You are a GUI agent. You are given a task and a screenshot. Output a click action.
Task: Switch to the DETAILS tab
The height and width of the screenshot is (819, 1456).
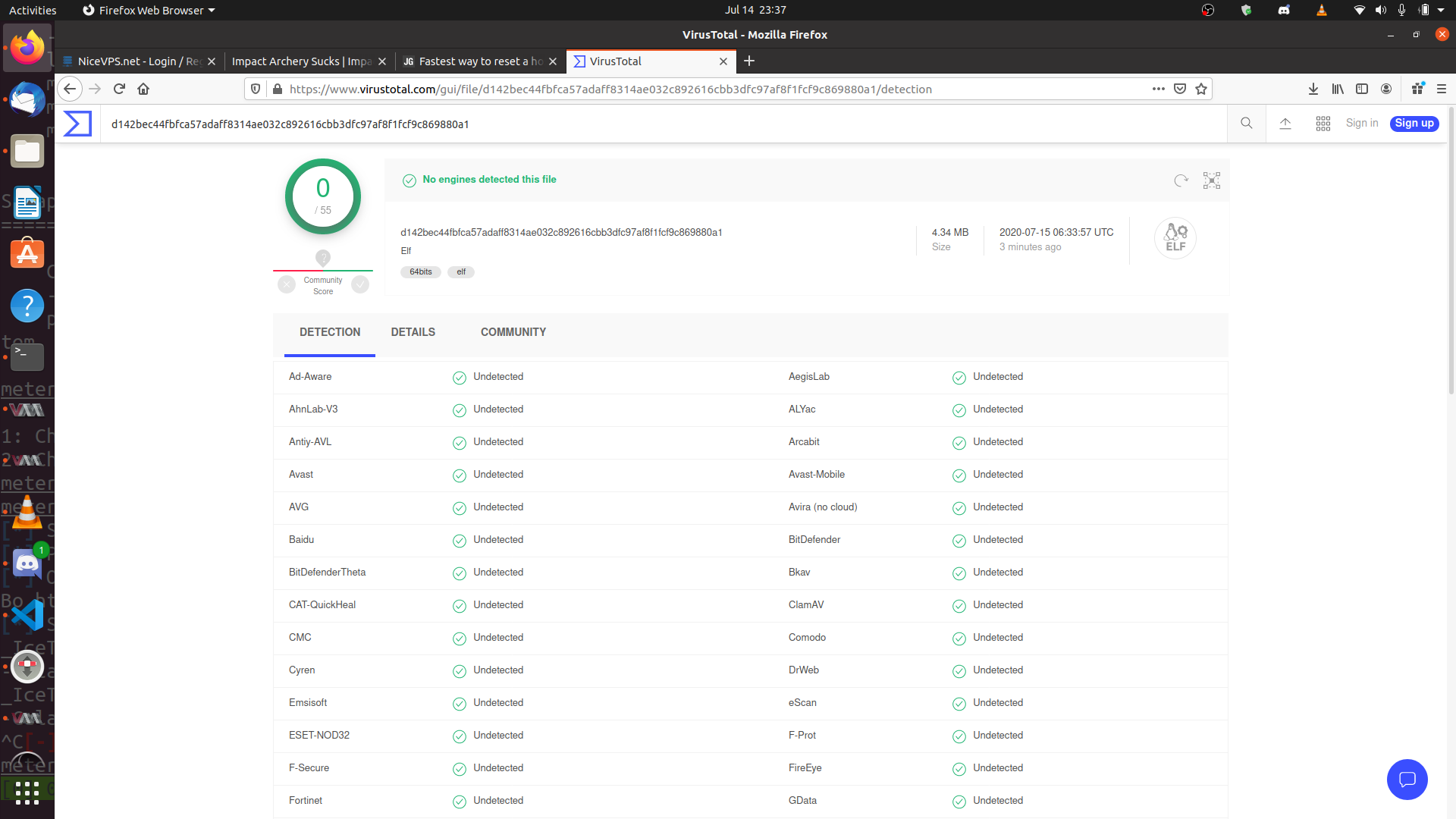(413, 332)
